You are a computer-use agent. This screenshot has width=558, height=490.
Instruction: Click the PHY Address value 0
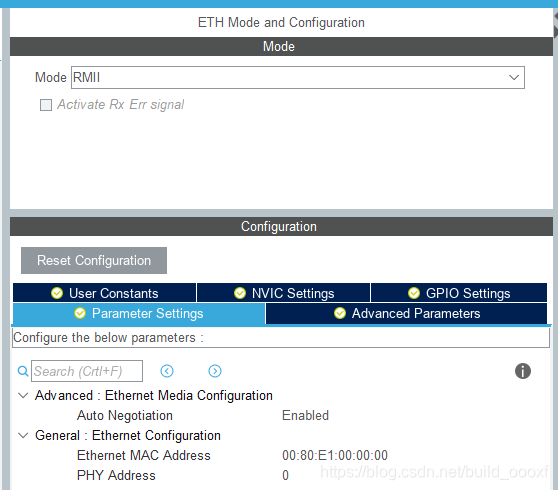(285, 475)
